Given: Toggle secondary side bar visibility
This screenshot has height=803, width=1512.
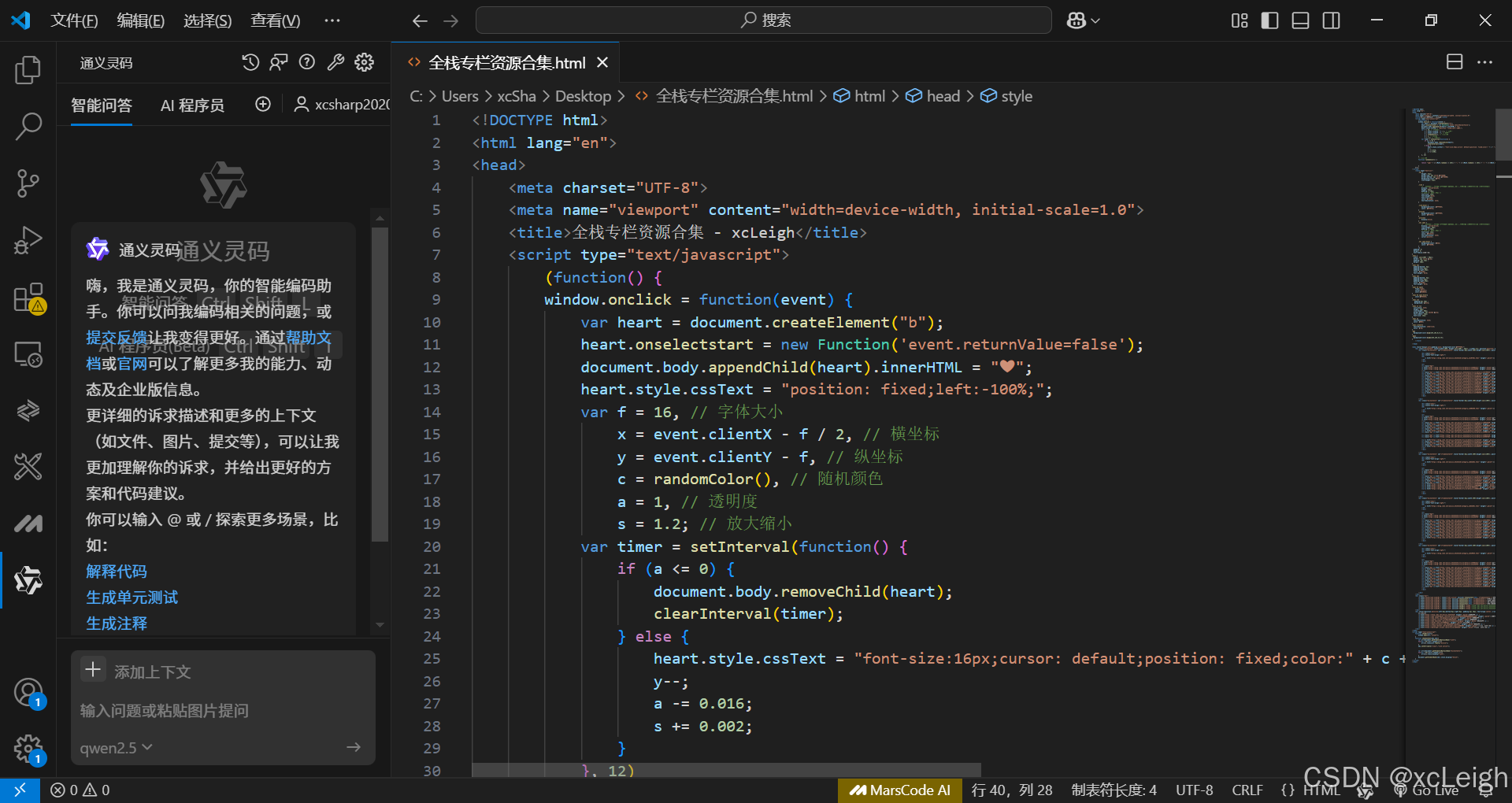Looking at the screenshot, I should pyautogui.click(x=1331, y=20).
